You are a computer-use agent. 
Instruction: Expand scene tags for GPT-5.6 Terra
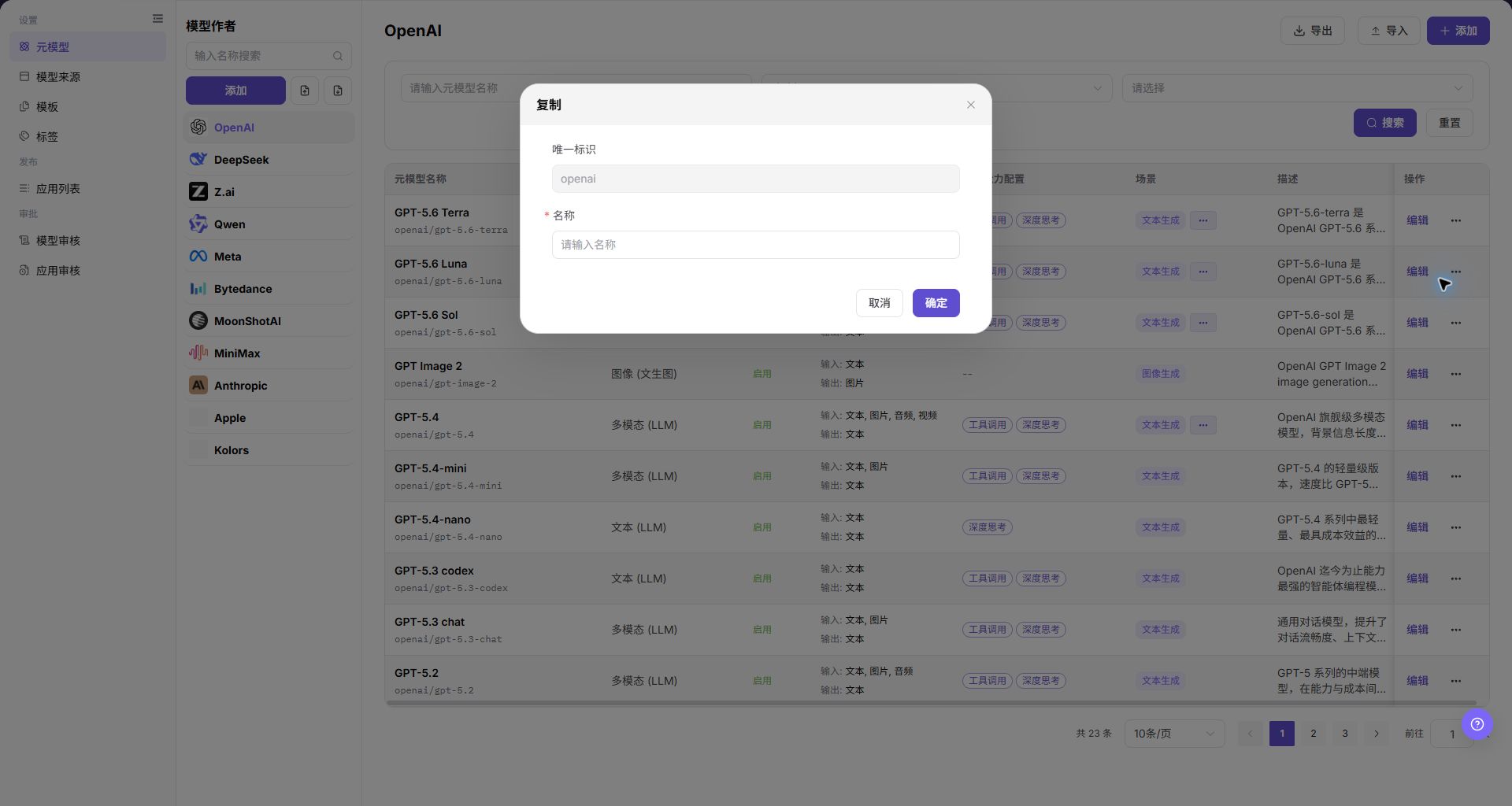[1203, 220]
